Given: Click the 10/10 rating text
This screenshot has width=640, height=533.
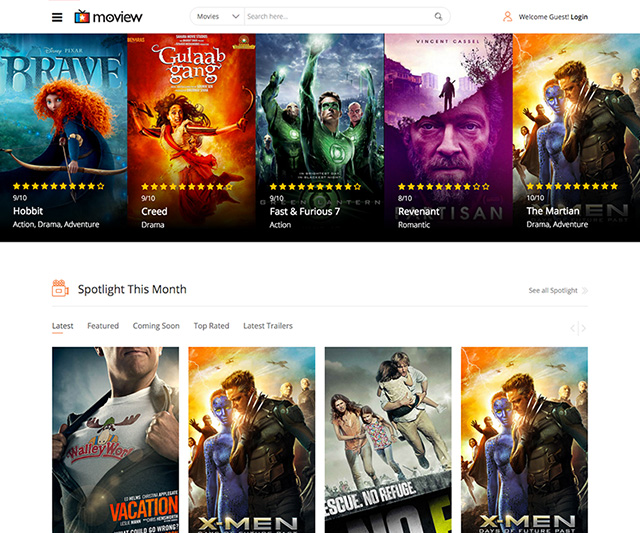Looking at the screenshot, I should pyautogui.click(x=535, y=198).
